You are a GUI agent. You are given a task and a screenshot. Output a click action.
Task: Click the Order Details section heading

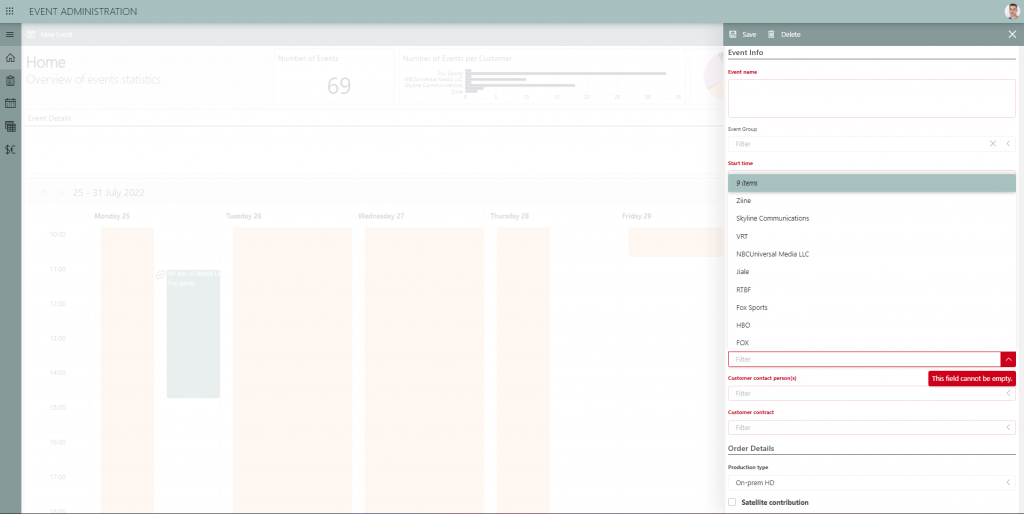751,449
